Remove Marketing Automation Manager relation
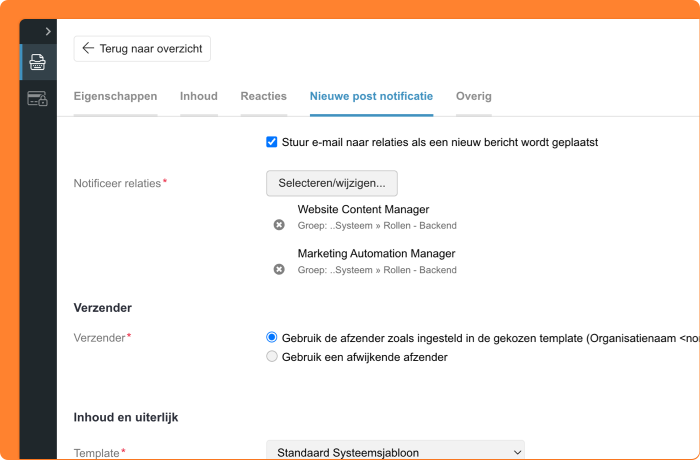Viewport: 700px width, 460px height. pyautogui.click(x=279, y=269)
